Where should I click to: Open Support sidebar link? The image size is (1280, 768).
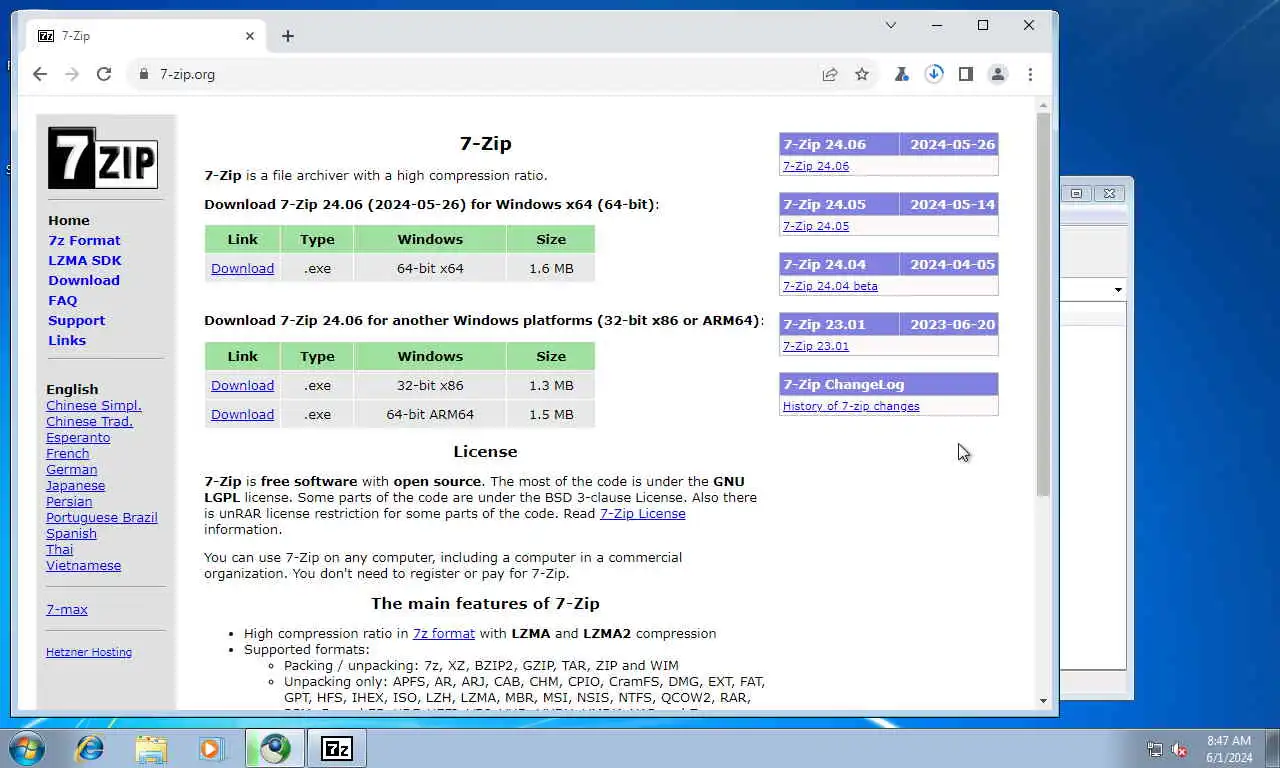[76, 320]
